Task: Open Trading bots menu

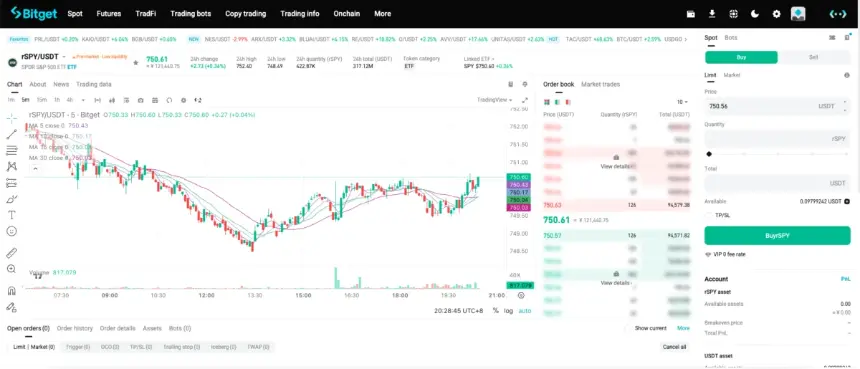Action: pos(190,14)
